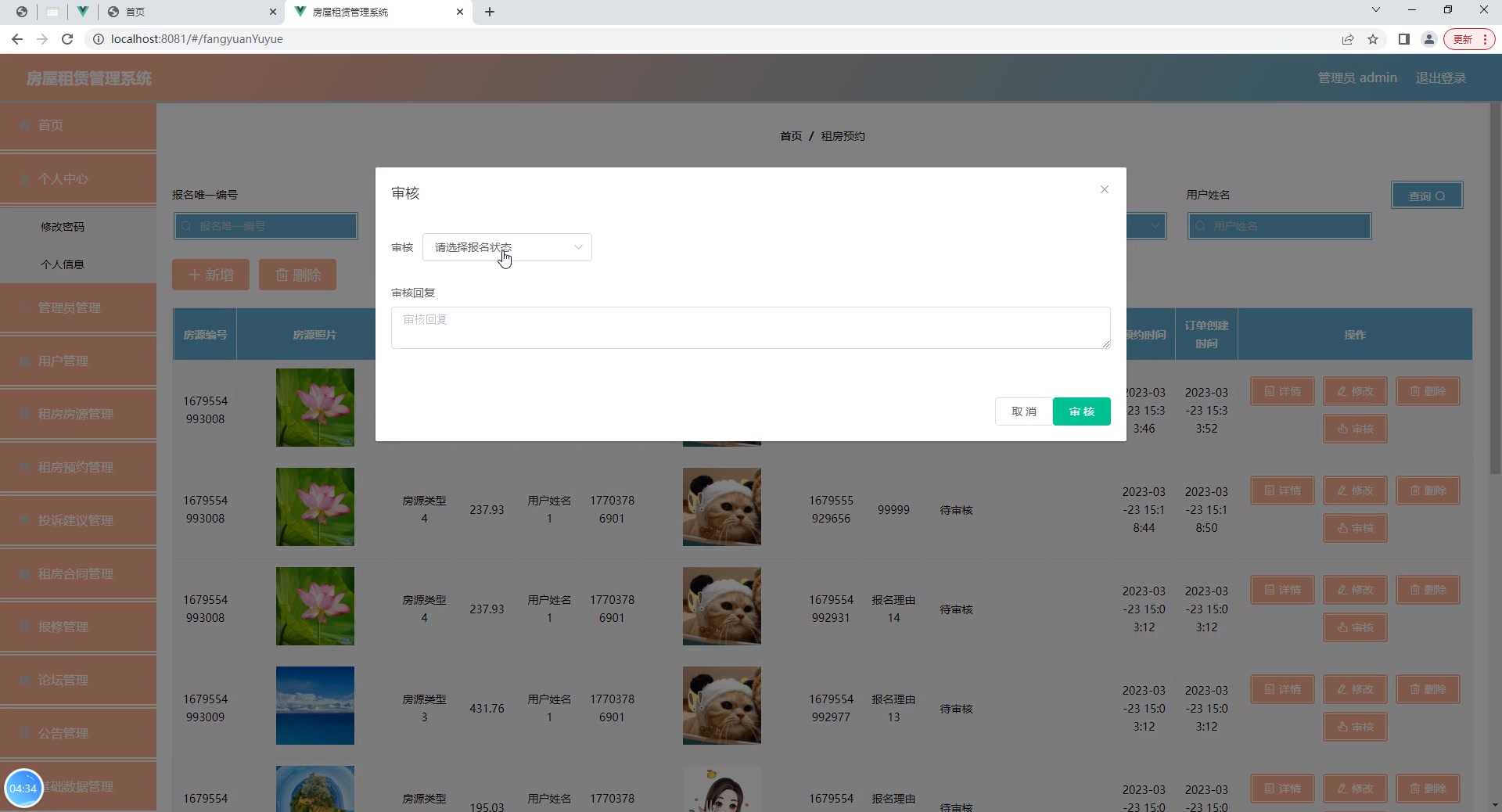Open 详情 for the first table row
Screen dimensions: 1502x812
[x=1283, y=391]
